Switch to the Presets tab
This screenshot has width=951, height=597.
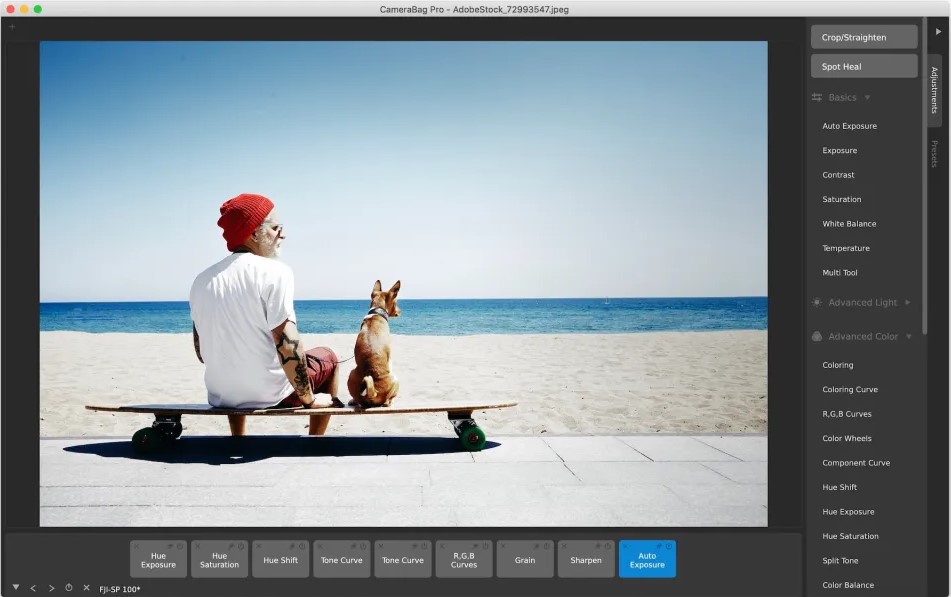934,154
